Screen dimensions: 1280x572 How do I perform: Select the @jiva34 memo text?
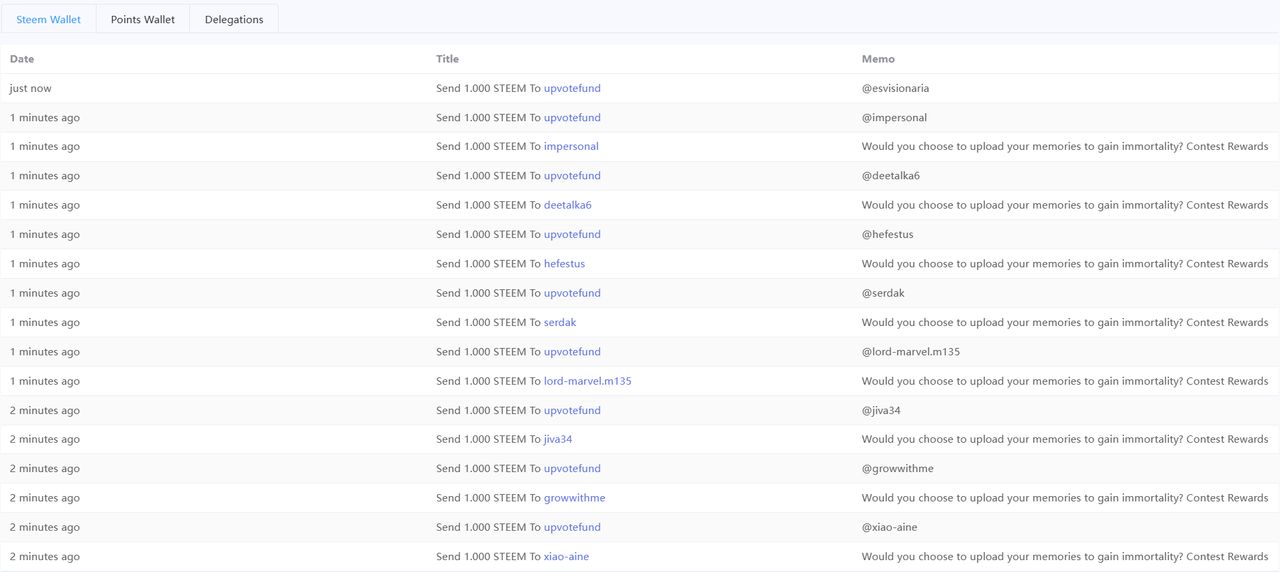881,410
